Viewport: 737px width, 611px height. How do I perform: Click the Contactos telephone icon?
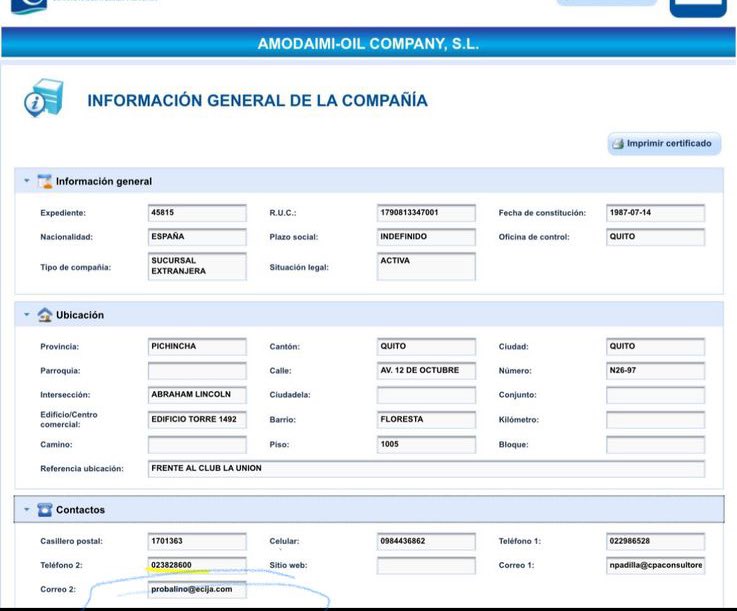[x=45, y=509]
